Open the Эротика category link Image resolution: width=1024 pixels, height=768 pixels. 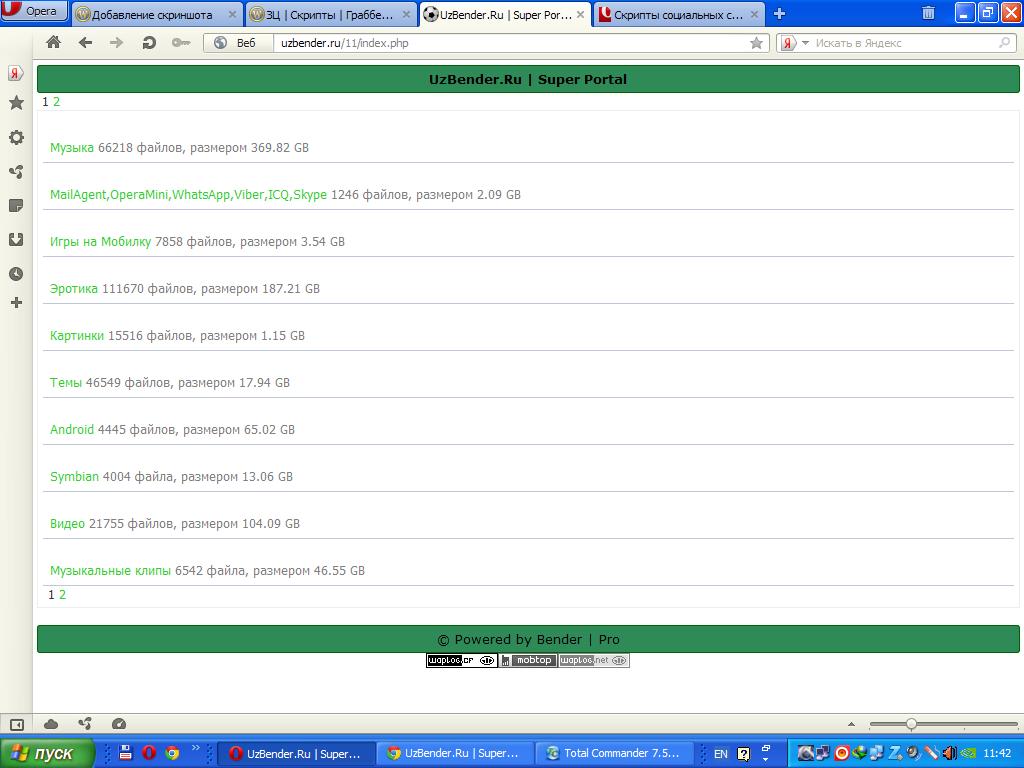[x=74, y=289]
